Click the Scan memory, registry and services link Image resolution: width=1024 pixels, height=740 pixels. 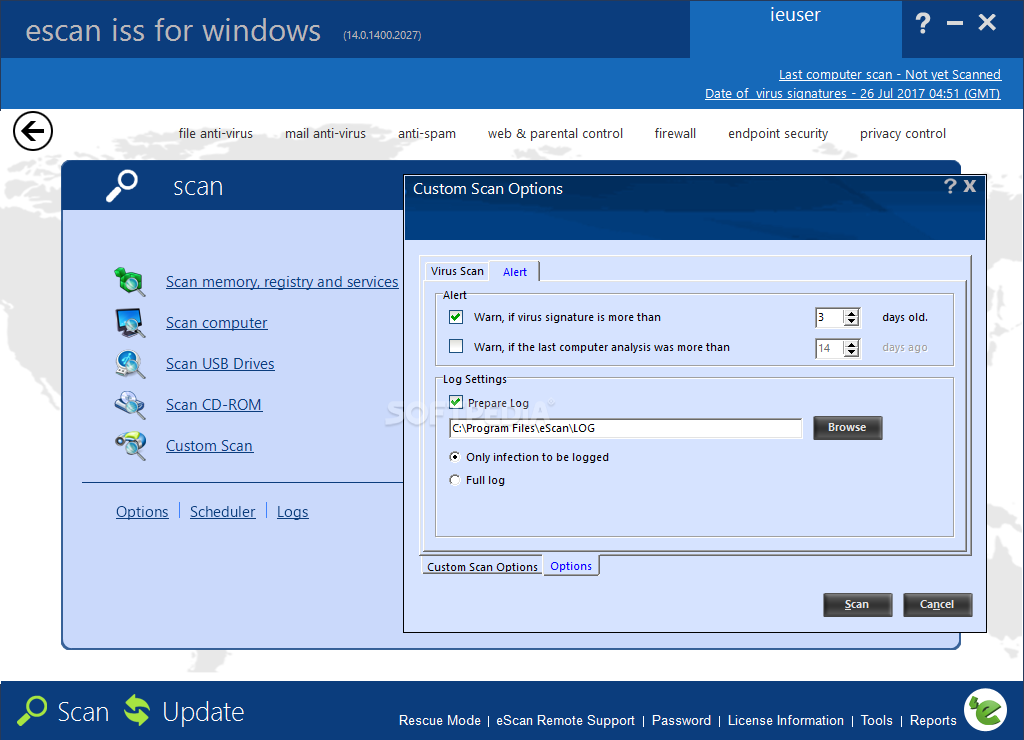282,282
